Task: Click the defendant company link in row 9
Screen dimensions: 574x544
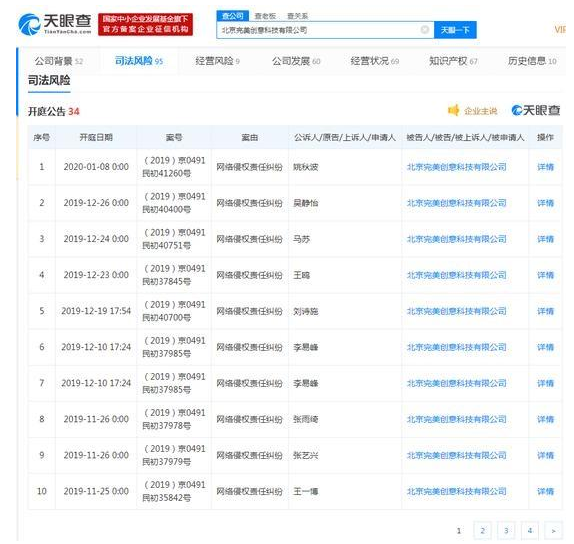Action: [x=456, y=455]
